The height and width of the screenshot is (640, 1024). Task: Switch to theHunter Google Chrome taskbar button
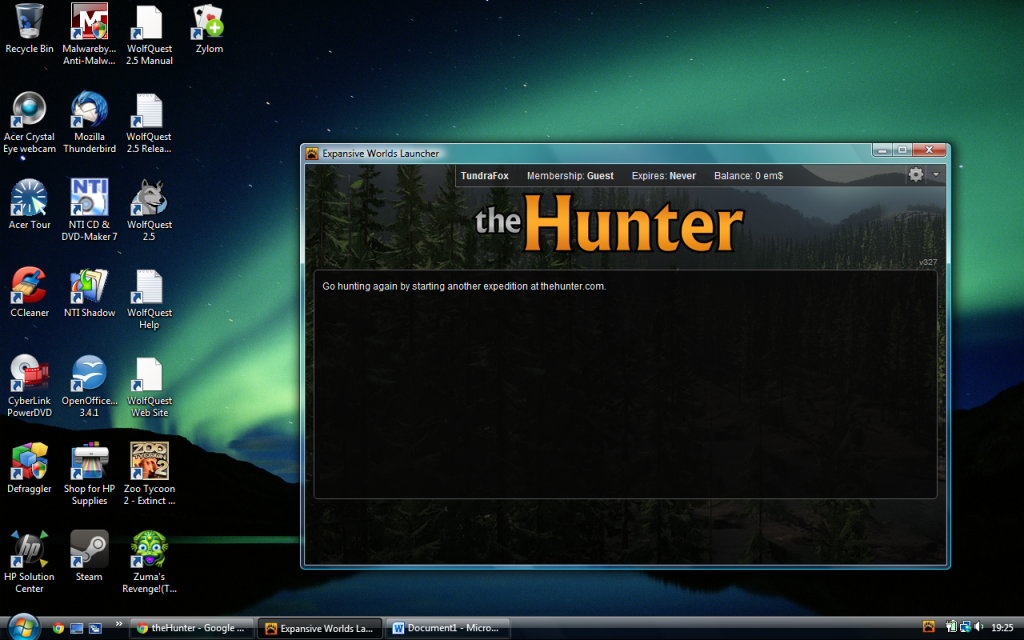[193, 628]
